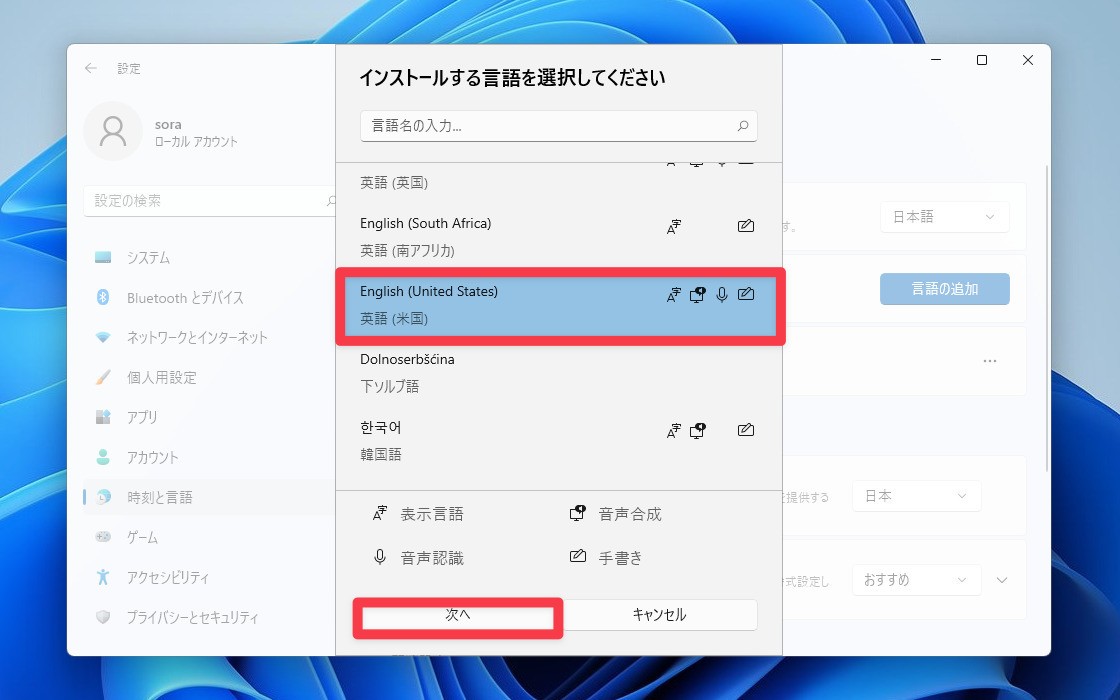Click the three-dot menu for the installed language

(x=990, y=361)
